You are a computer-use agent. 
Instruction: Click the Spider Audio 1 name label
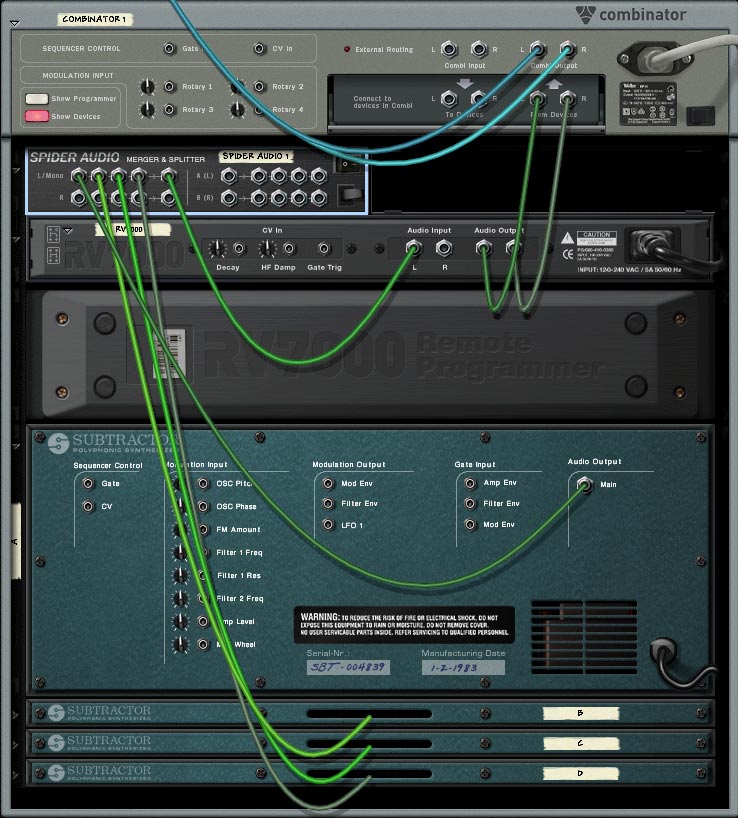[256, 156]
